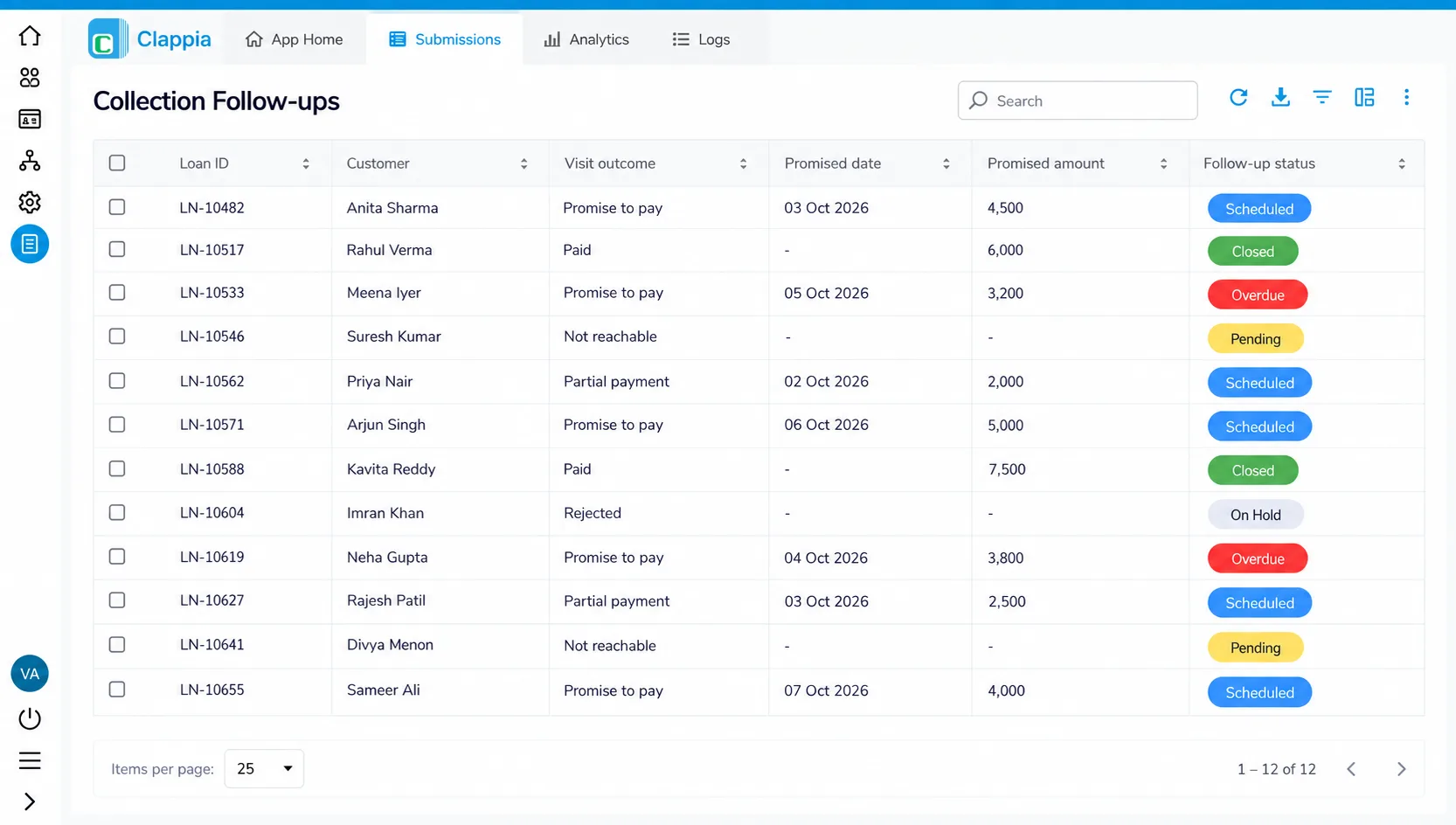Click the VA user avatar
1456x825 pixels.
30,674
